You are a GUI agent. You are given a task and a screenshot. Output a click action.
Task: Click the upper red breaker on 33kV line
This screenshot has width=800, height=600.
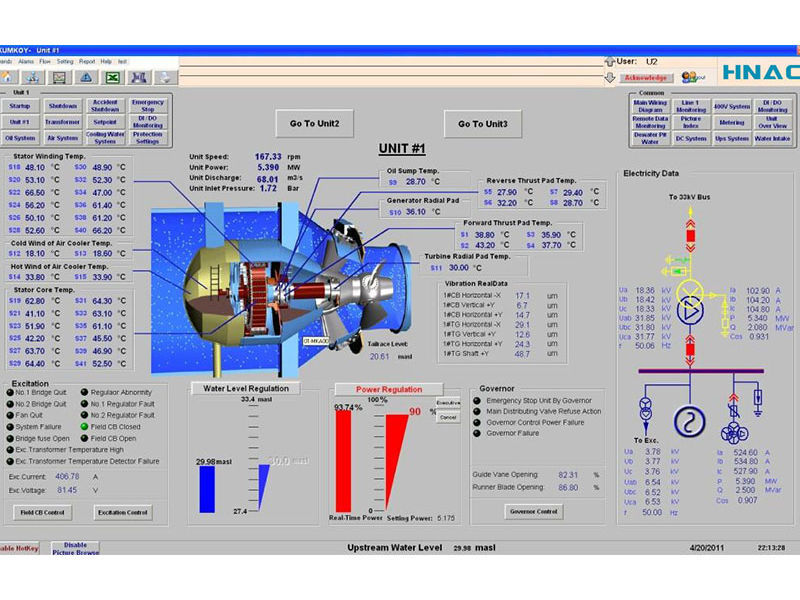(x=690, y=236)
